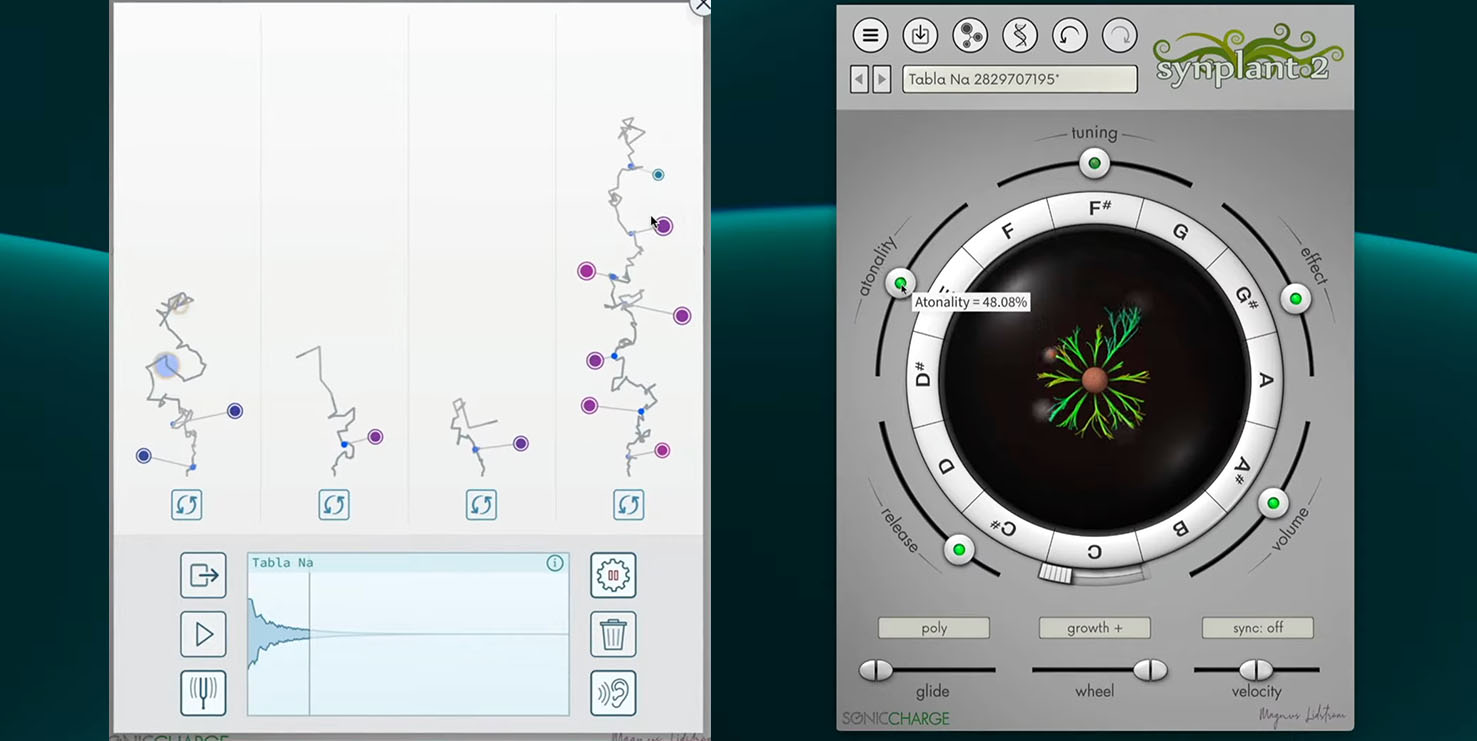The width and height of the screenshot is (1477, 741).
Task: Play the Tabla Na sample
Action: (x=203, y=634)
